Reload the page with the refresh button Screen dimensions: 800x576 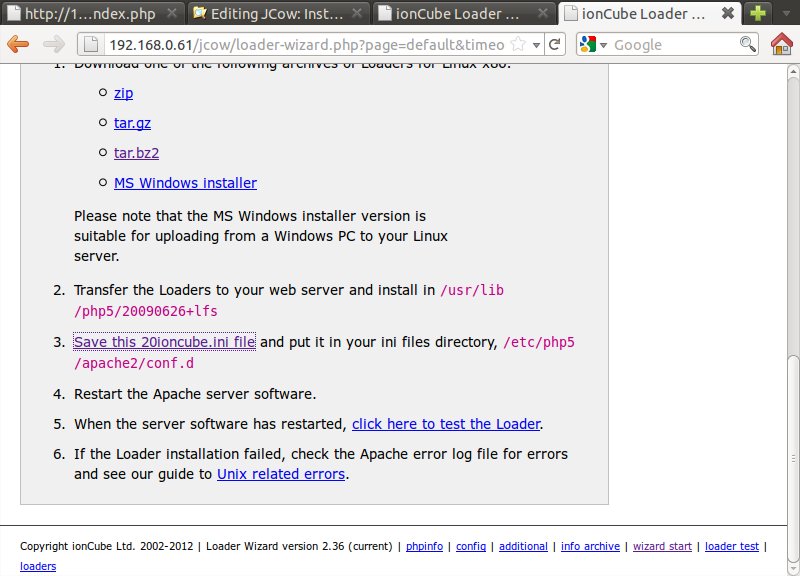pyautogui.click(x=555, y=44)
